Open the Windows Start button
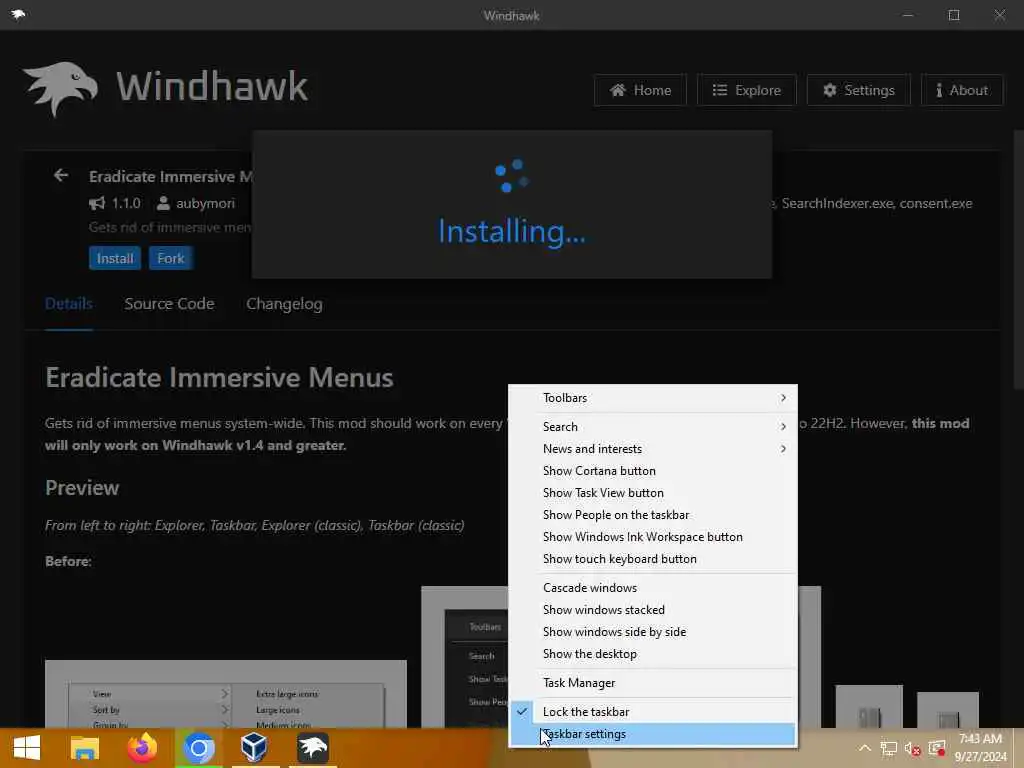 tap(27, 748)
